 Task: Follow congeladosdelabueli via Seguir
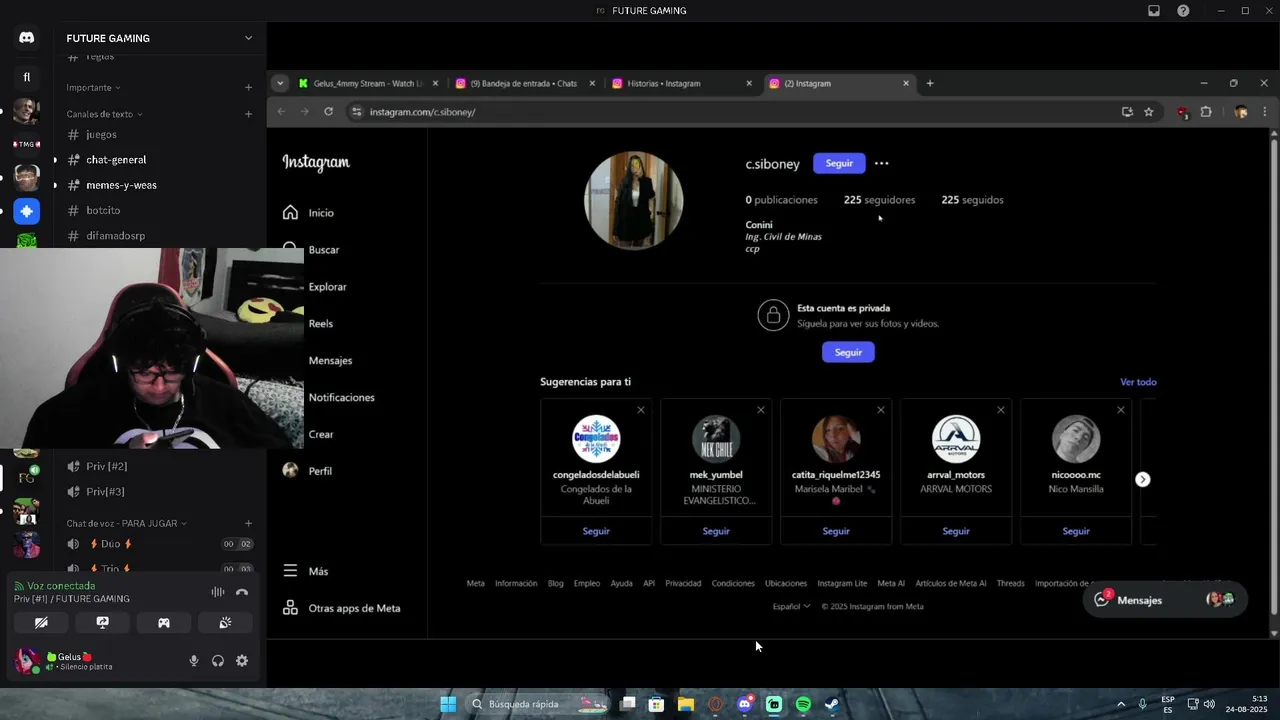(x=596, y=531)
